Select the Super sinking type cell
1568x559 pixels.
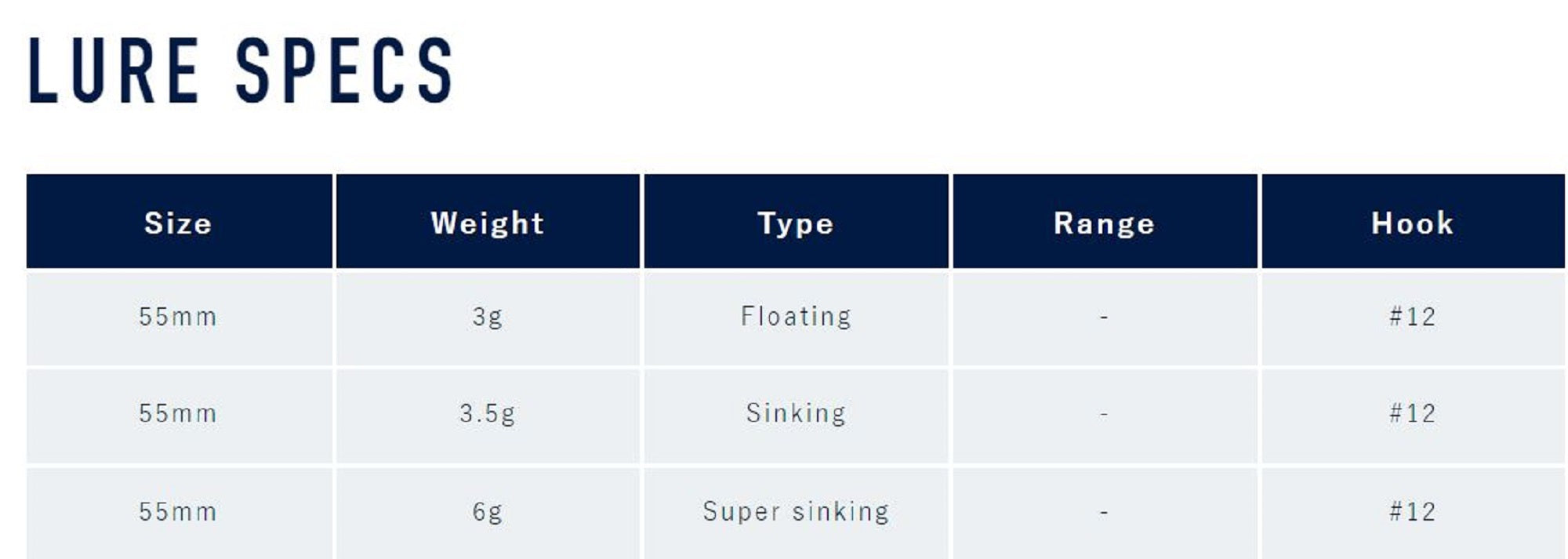click(796, 512)
